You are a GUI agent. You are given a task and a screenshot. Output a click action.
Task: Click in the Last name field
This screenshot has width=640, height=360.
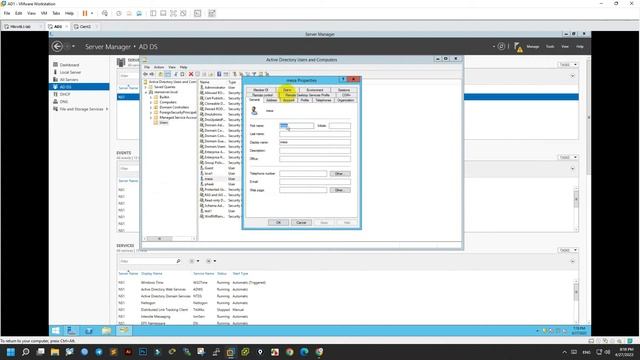[315, 134]
